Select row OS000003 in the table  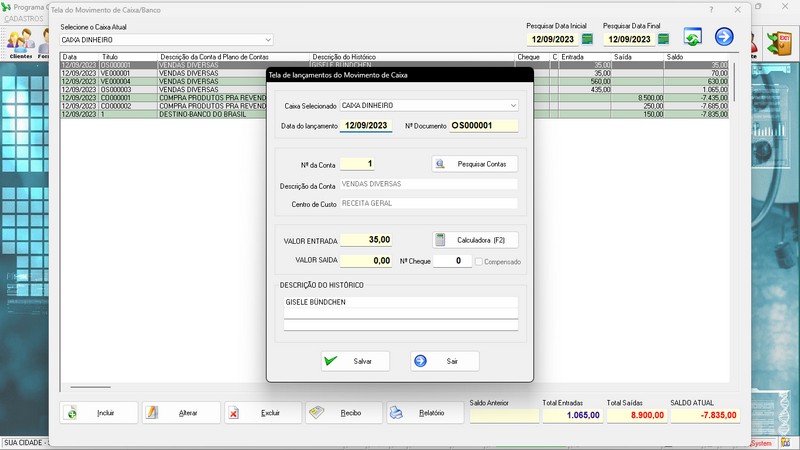click(394, 90)
